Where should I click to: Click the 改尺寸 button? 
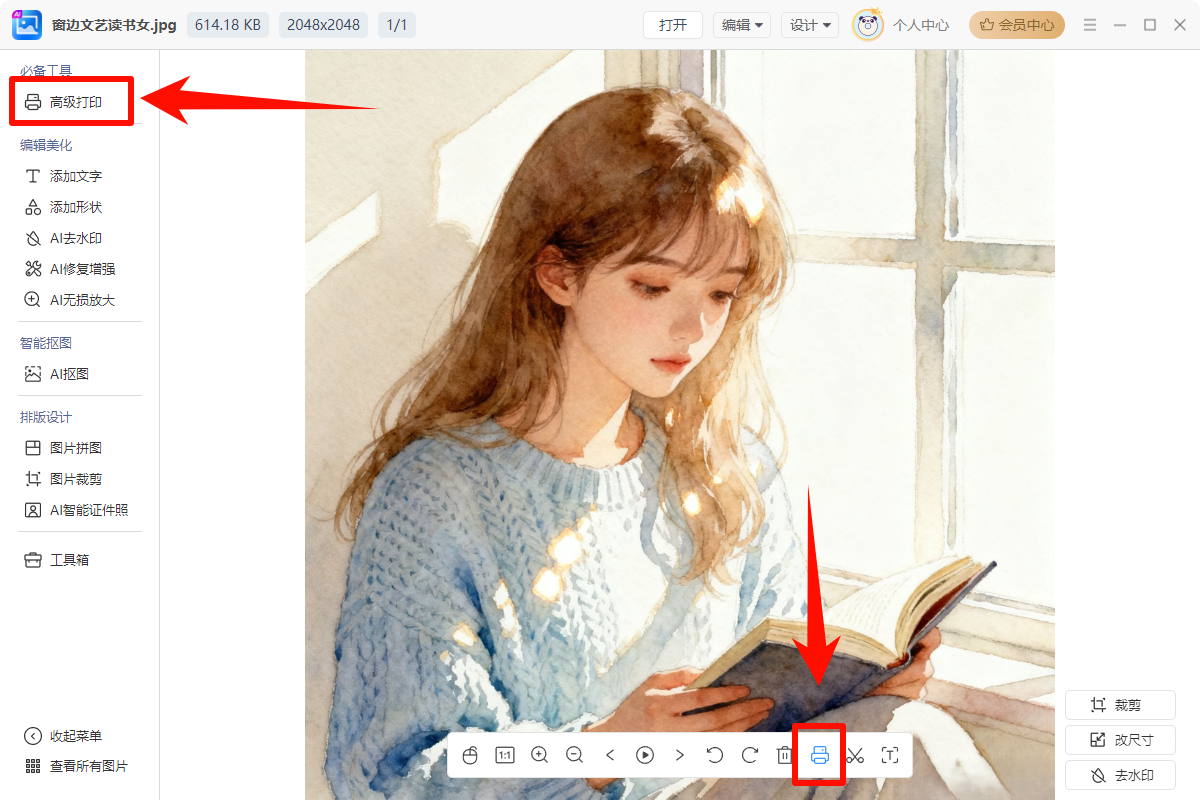(x=1120, y=740)
